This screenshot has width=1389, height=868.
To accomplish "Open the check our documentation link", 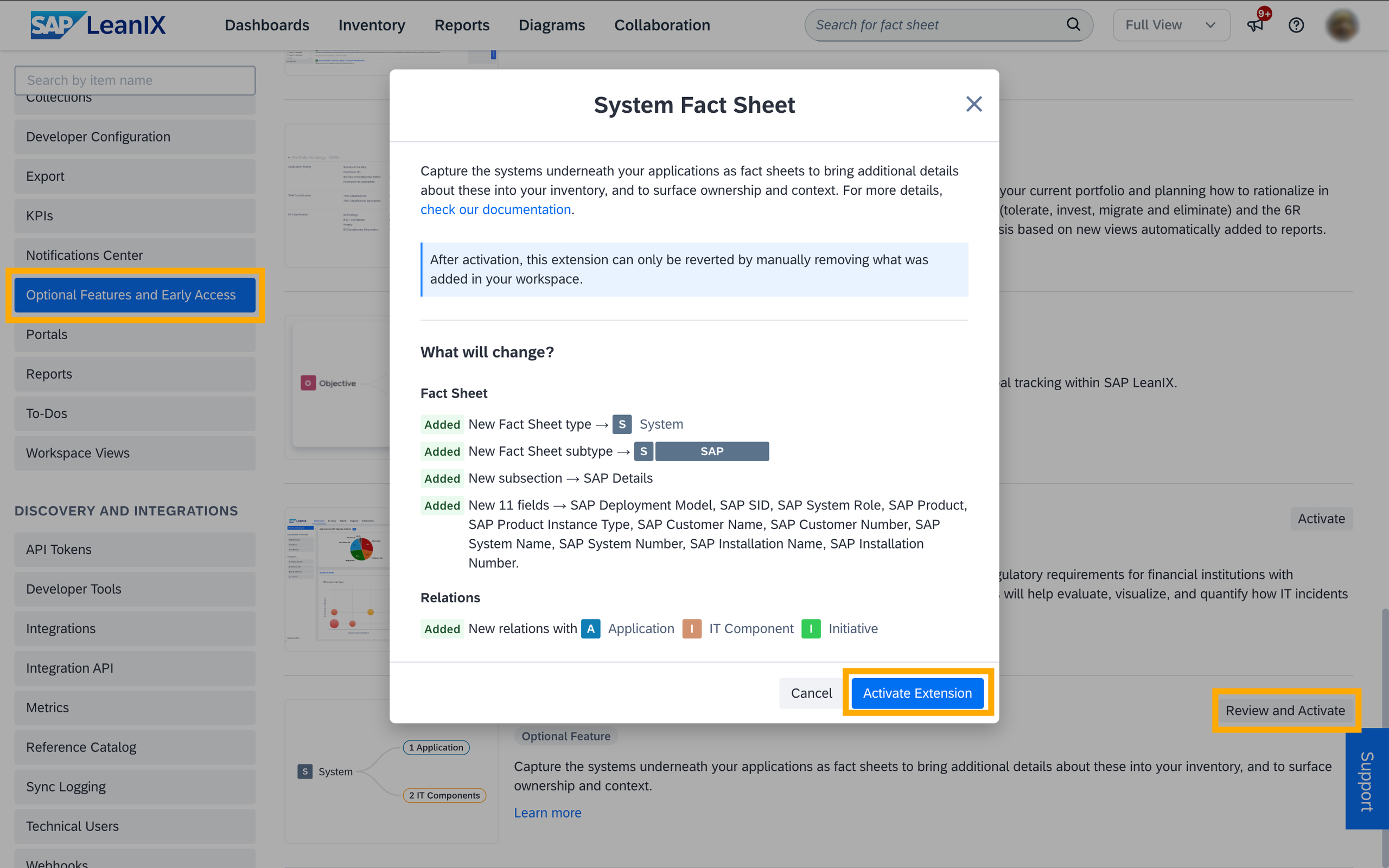I will pos(495,209).
